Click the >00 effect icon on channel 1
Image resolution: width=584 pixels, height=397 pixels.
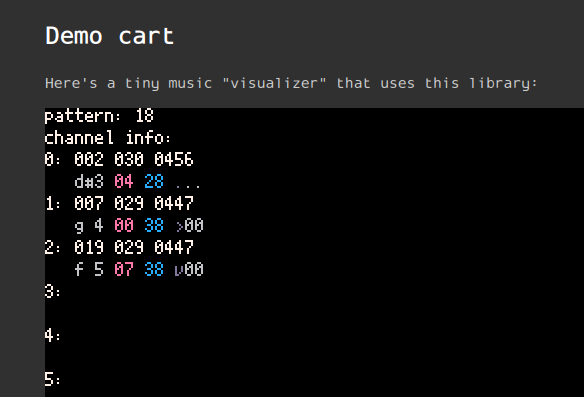click(189, 226)
